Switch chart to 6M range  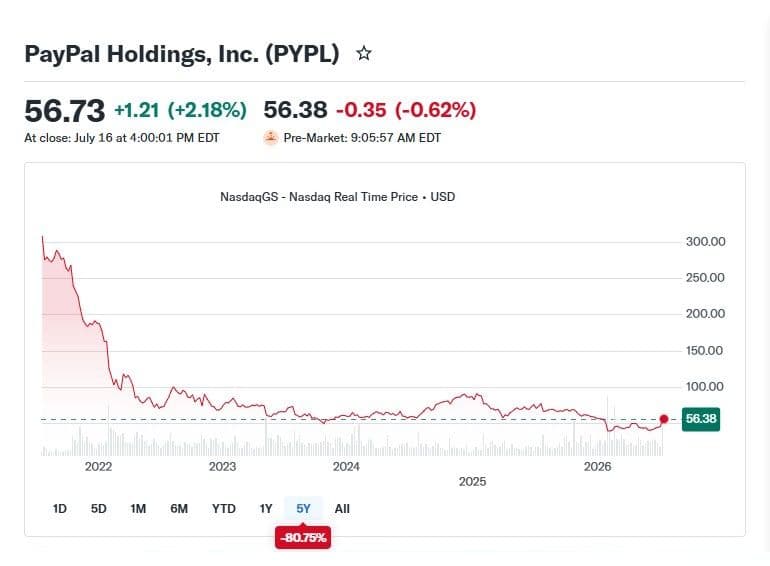point(179,509)
